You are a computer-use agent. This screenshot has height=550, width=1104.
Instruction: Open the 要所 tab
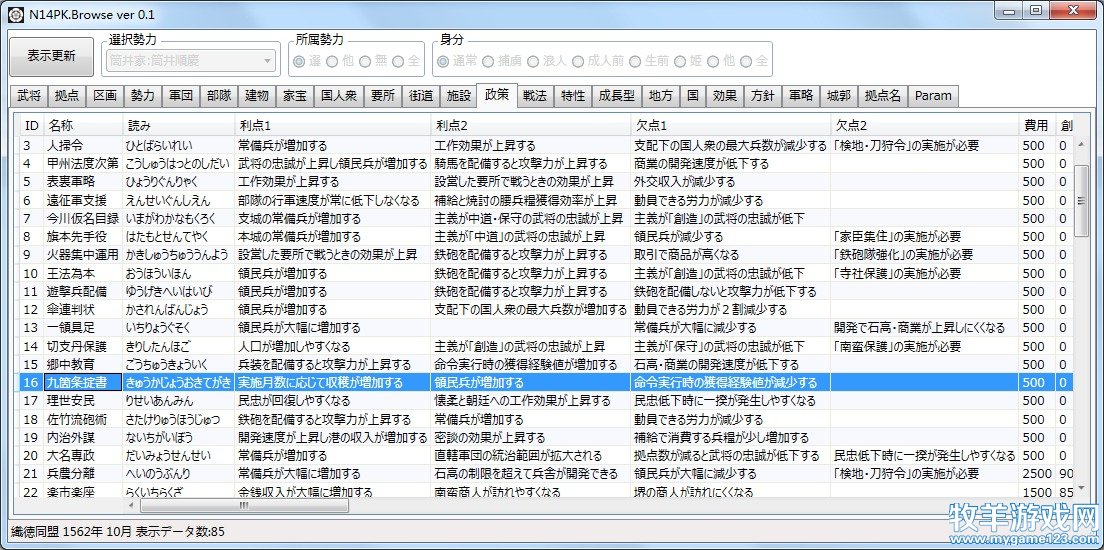coord(383,96)
